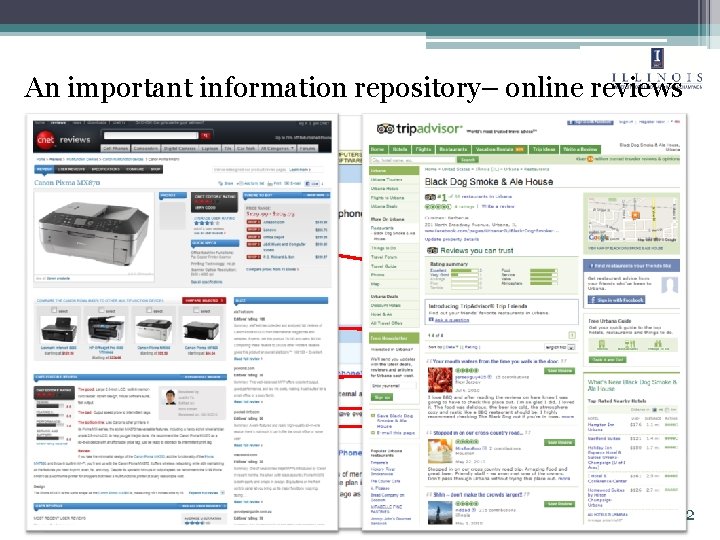This screenshot has height=540, width=720.
Task: Open the Forums tab on CNET
Action: pos(307,148)
